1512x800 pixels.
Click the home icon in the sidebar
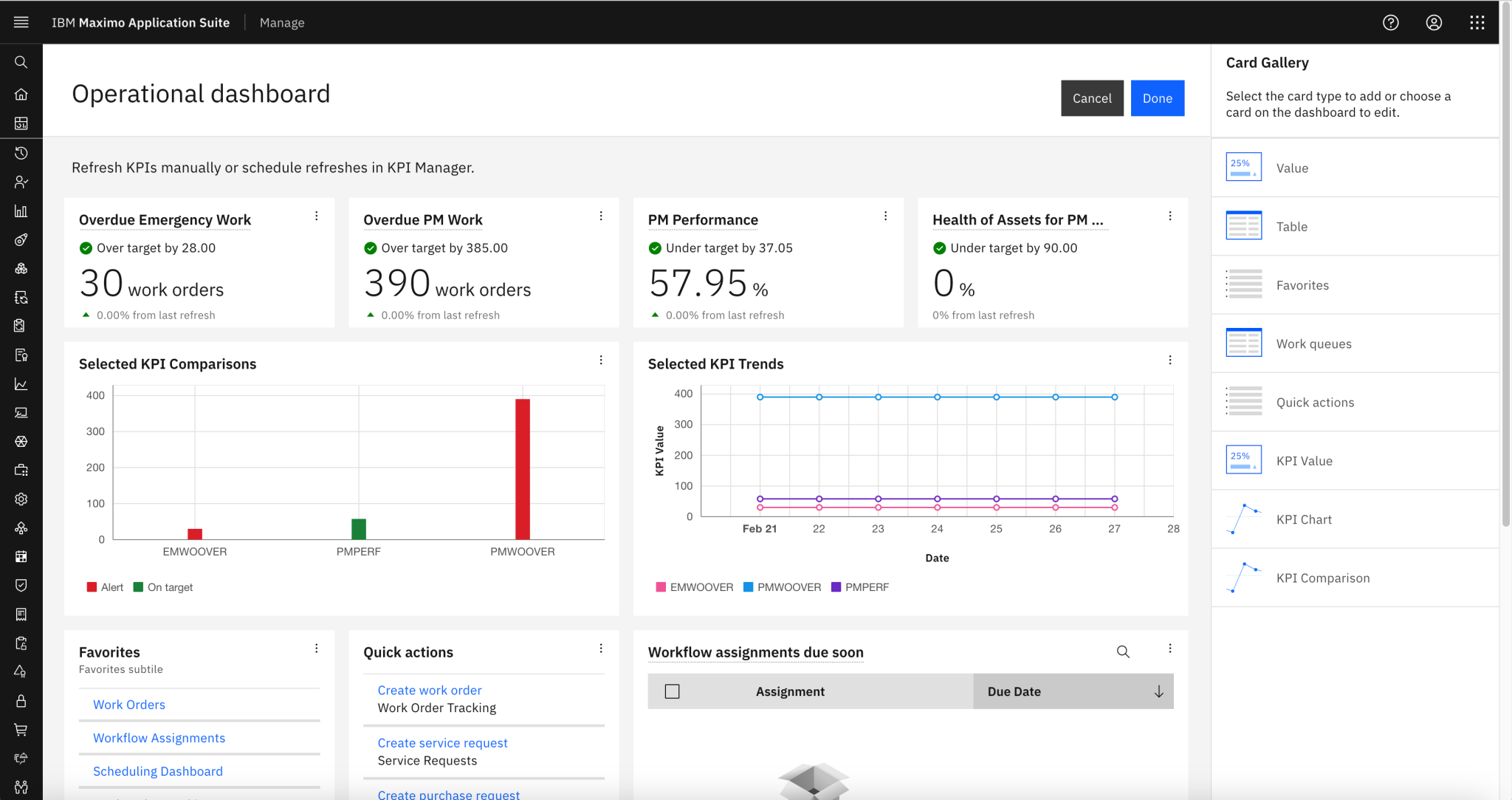tap(21, 94)
